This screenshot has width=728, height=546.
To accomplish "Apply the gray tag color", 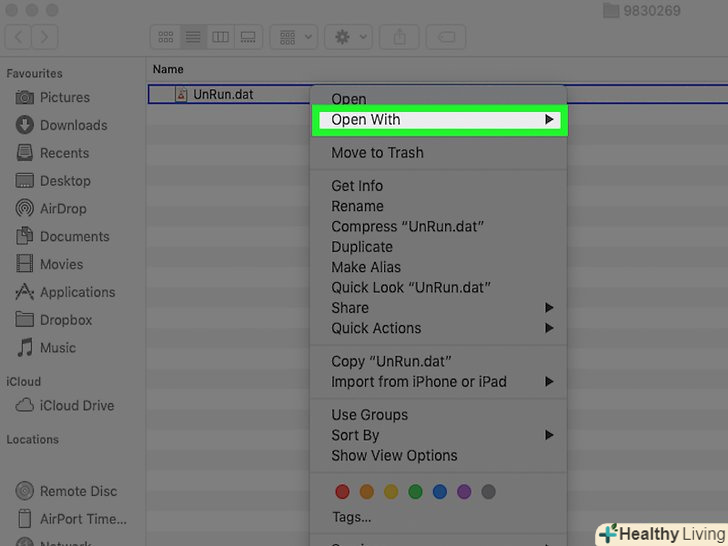I will [x=488, y=492].
